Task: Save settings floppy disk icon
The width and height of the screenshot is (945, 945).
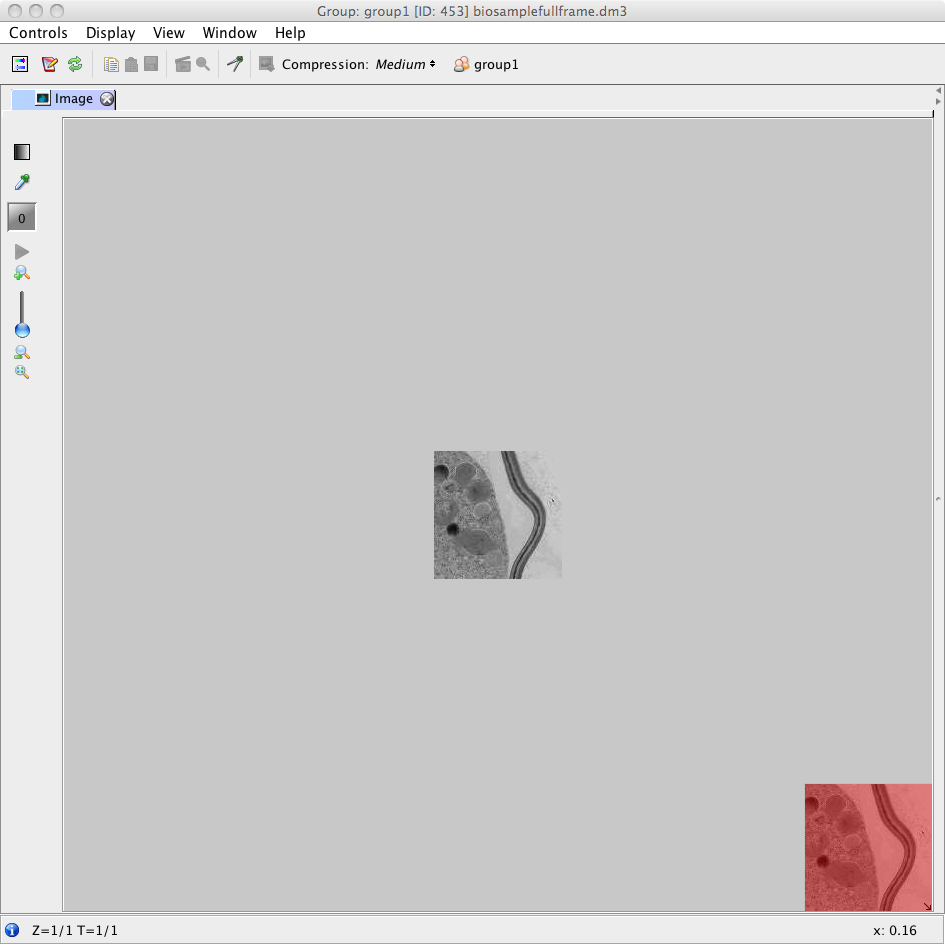Action: point(151,64)
